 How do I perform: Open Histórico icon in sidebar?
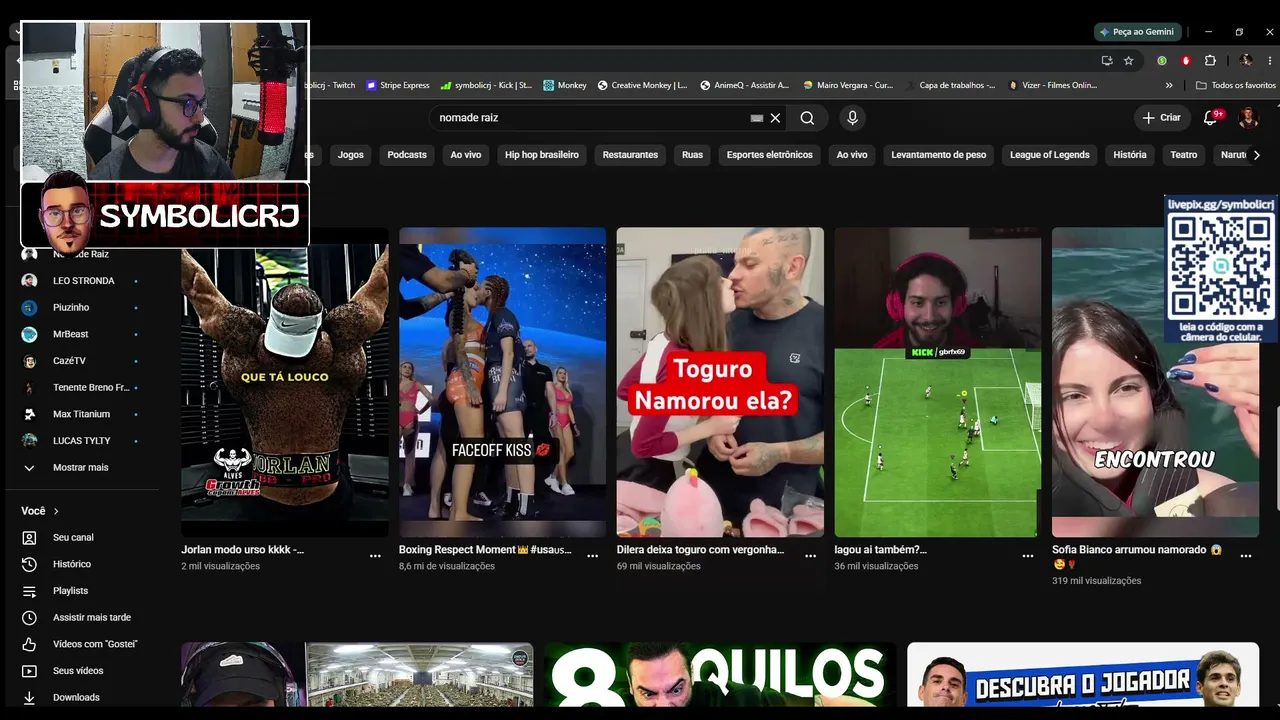pyautogui.click(x=29, y=564)
